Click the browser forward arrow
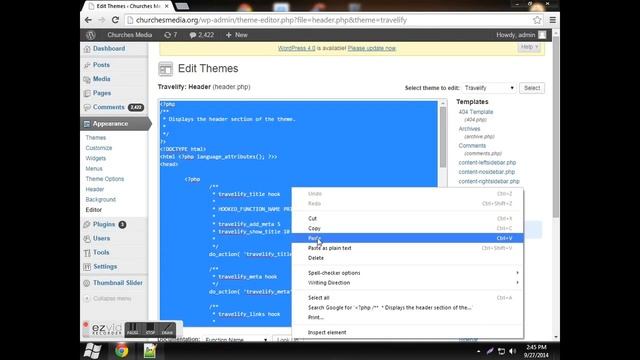 click(102, 20)
